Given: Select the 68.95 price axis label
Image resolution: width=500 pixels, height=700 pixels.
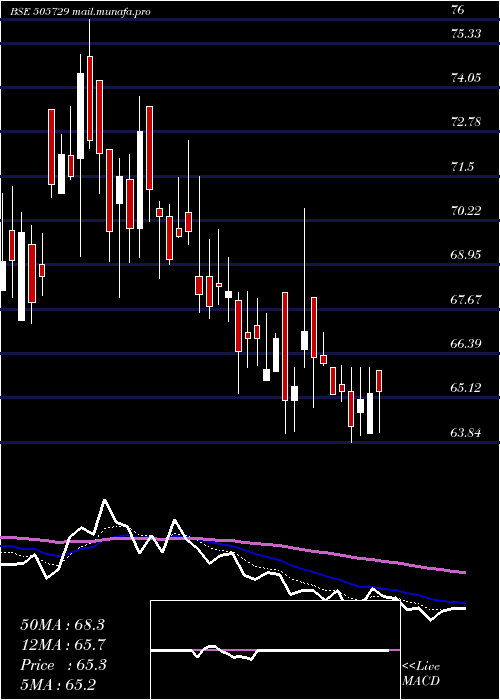Looking at the screenshot, I should click(x=466, y=255).
